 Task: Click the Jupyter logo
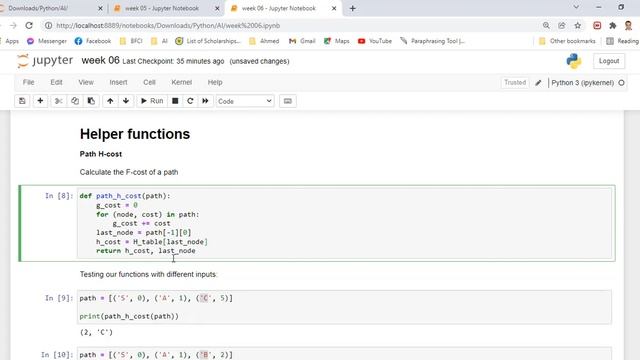45,61
